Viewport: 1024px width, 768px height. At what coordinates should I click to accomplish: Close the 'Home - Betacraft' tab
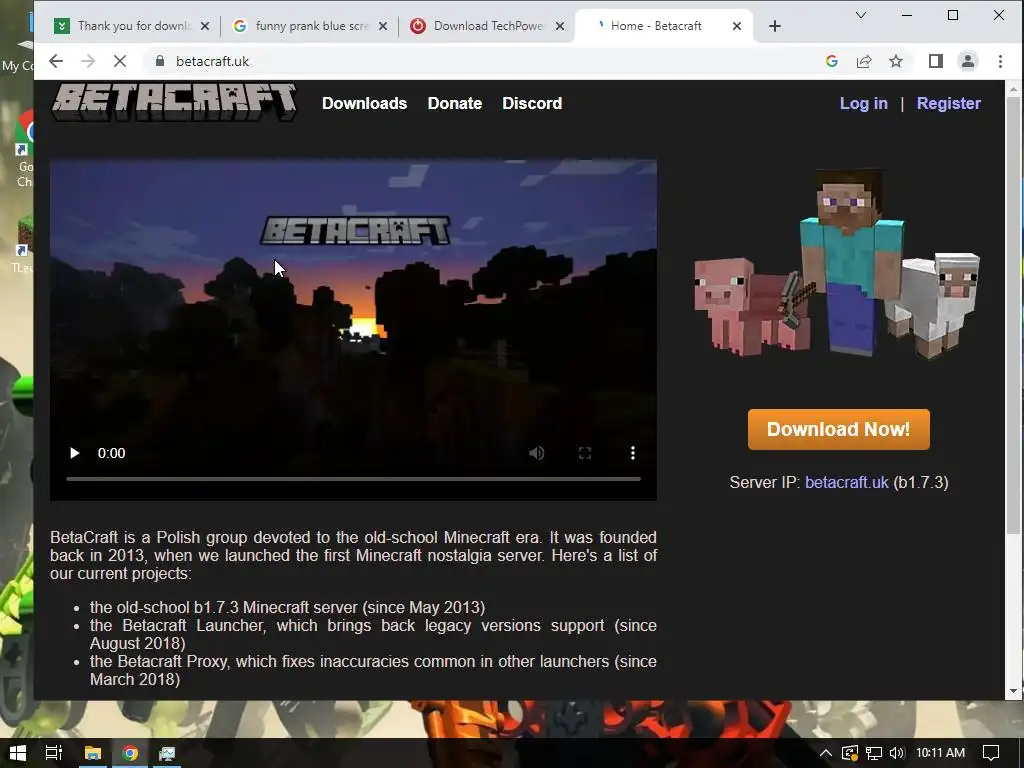pos(737,26)
